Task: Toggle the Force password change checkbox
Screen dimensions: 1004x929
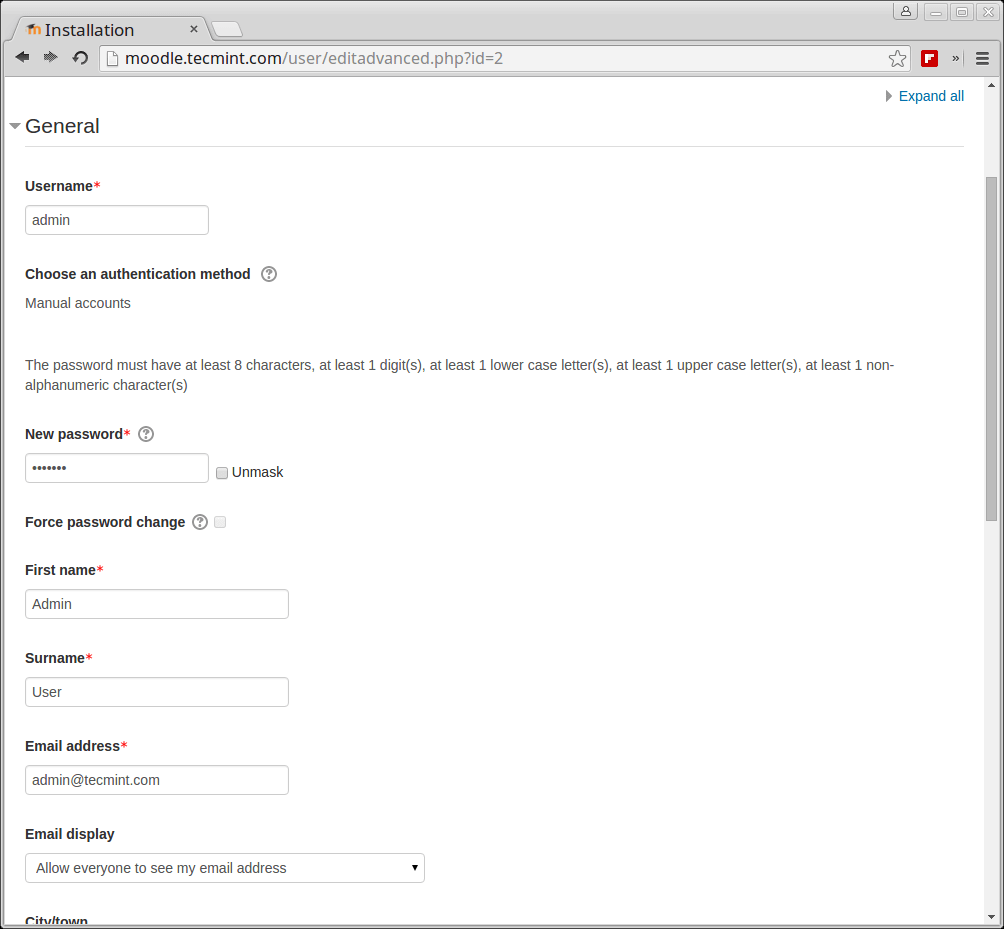Action: tap(220, 522)
